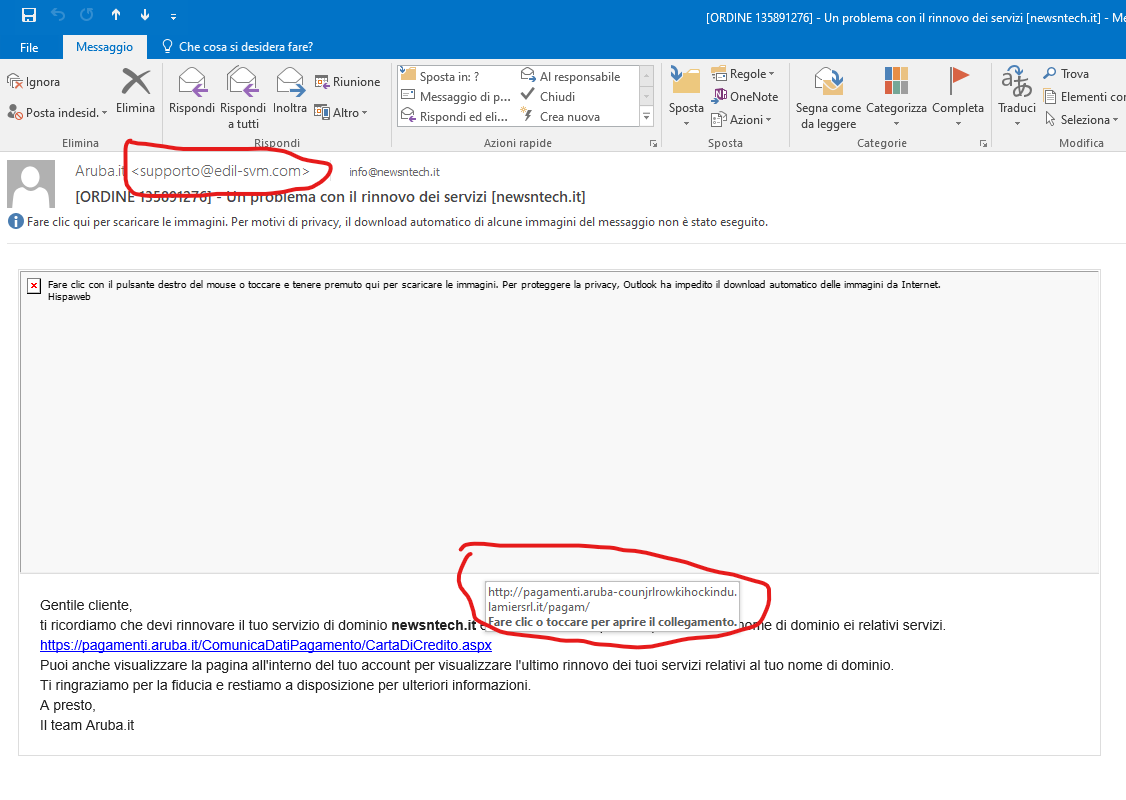The height and width of the screenshot is (800, 1126).
Task: Click the Ignora button
Action: (x=34, y=82)
